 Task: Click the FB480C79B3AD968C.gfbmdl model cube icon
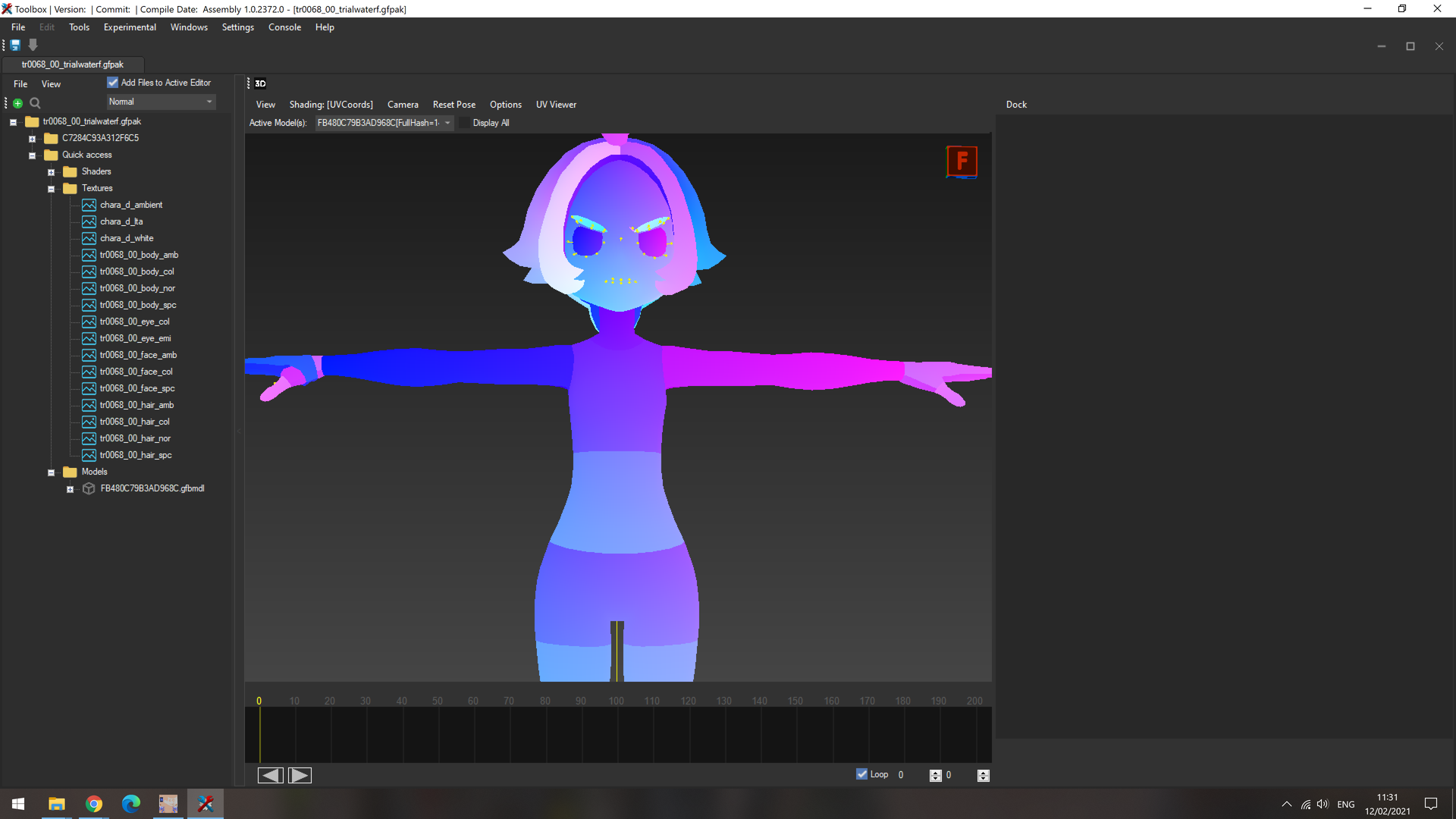click(89, 488)
